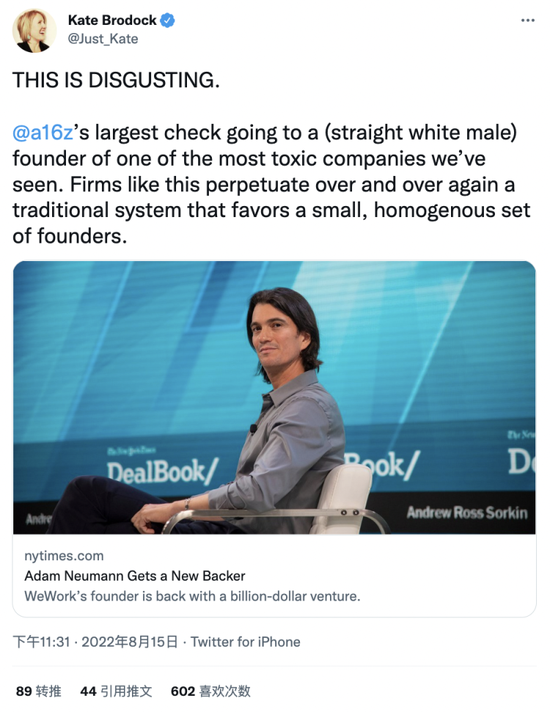Click the WeWork founder card description text
Screen dimensions: 550x712
coord(192,596)
